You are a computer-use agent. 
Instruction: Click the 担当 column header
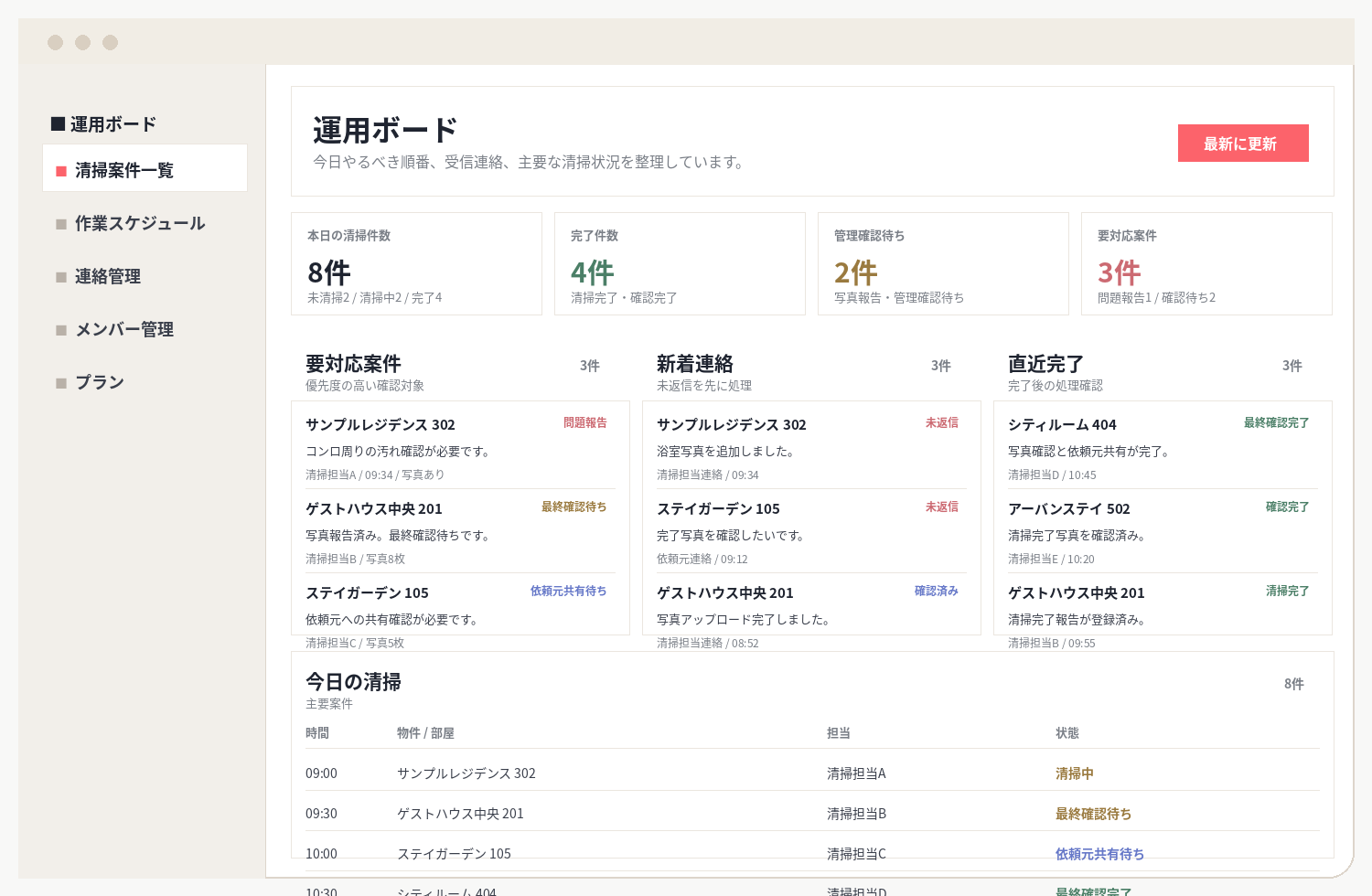[839, 733]
